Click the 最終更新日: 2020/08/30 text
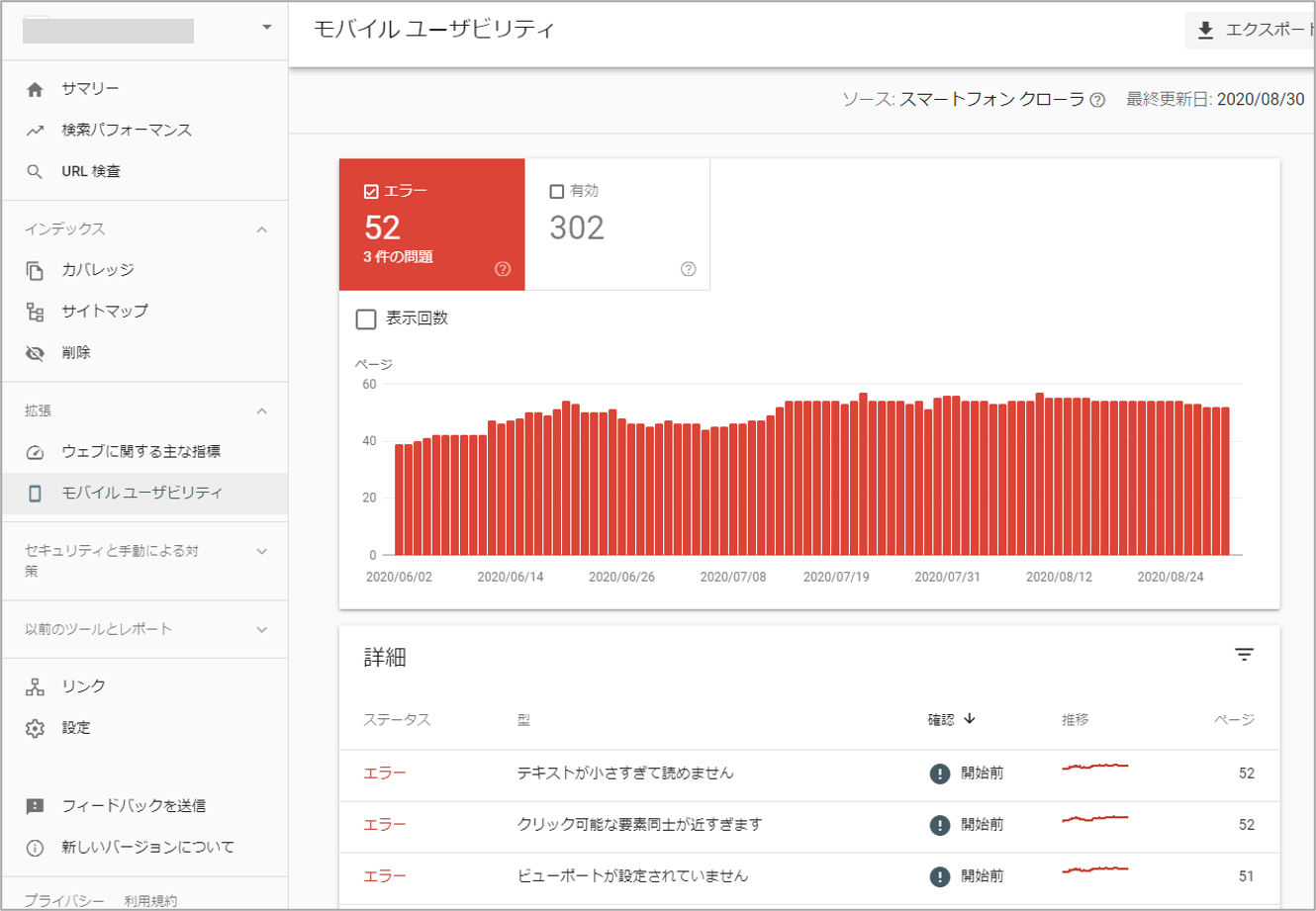This screenshot has width=1316, height=911. (x=1215, y=100)
